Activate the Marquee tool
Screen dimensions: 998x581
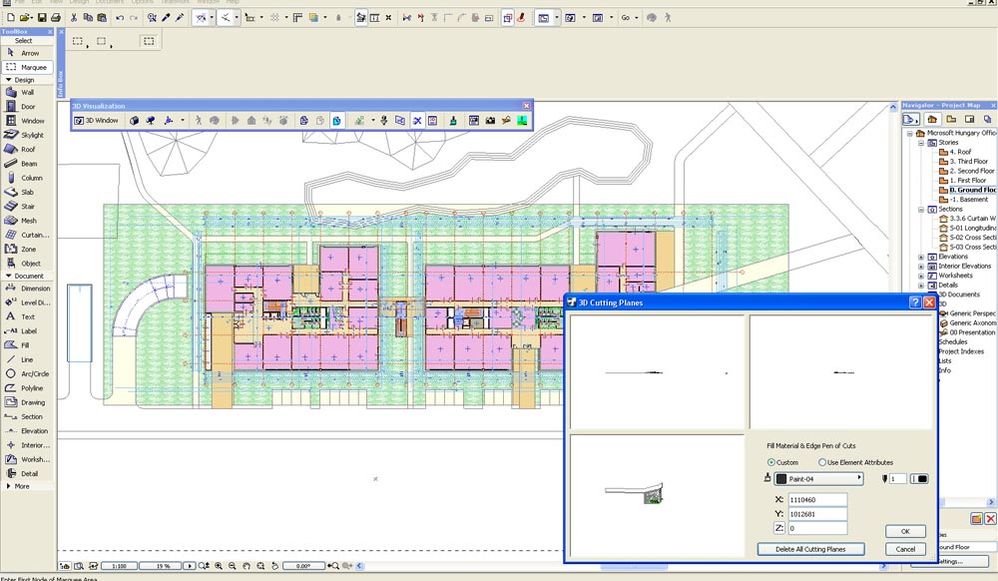28,66
